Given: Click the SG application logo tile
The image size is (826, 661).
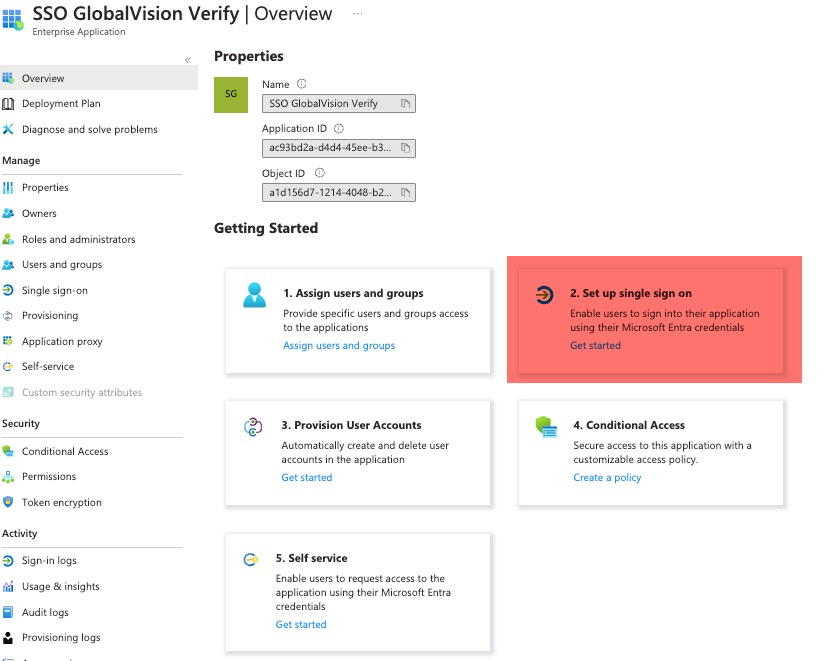Looking at the screenshot, I should (231, 93).
